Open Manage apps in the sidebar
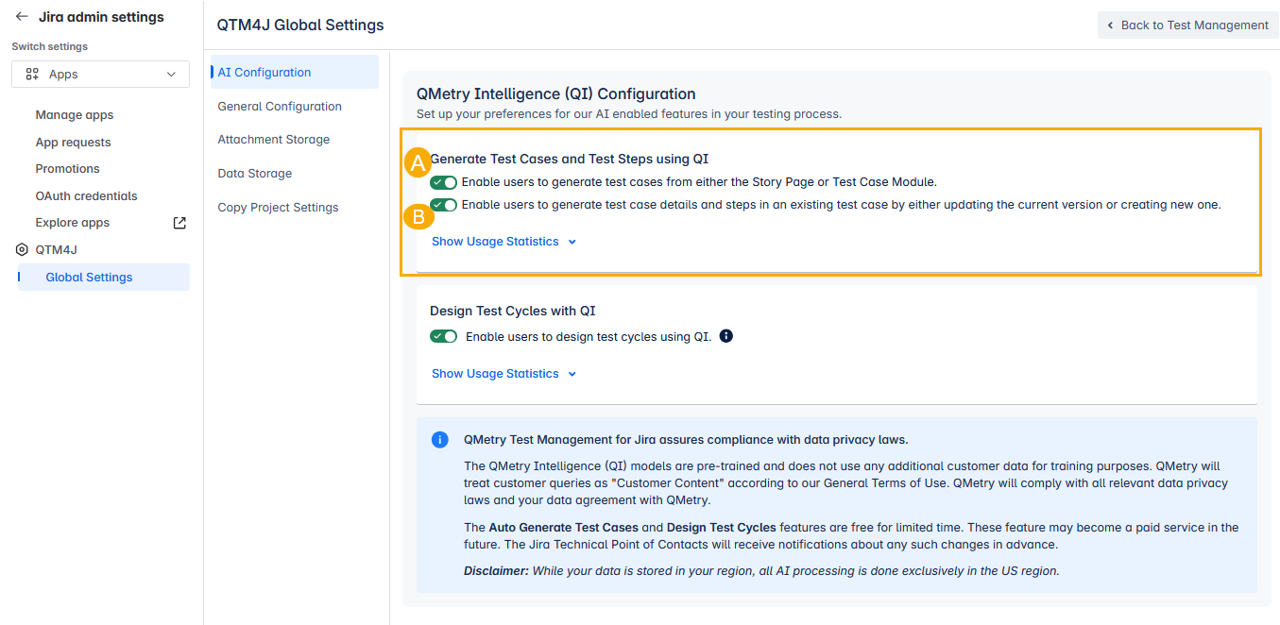The image size is (1280, 625). click(x=74, y=115)
